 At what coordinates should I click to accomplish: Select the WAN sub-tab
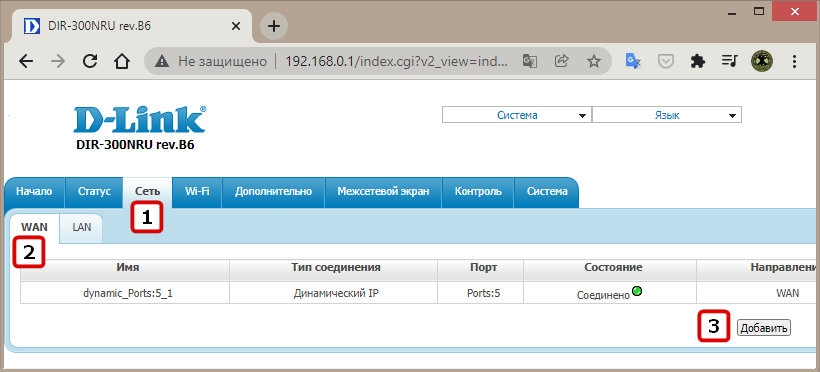click(34, 228)
